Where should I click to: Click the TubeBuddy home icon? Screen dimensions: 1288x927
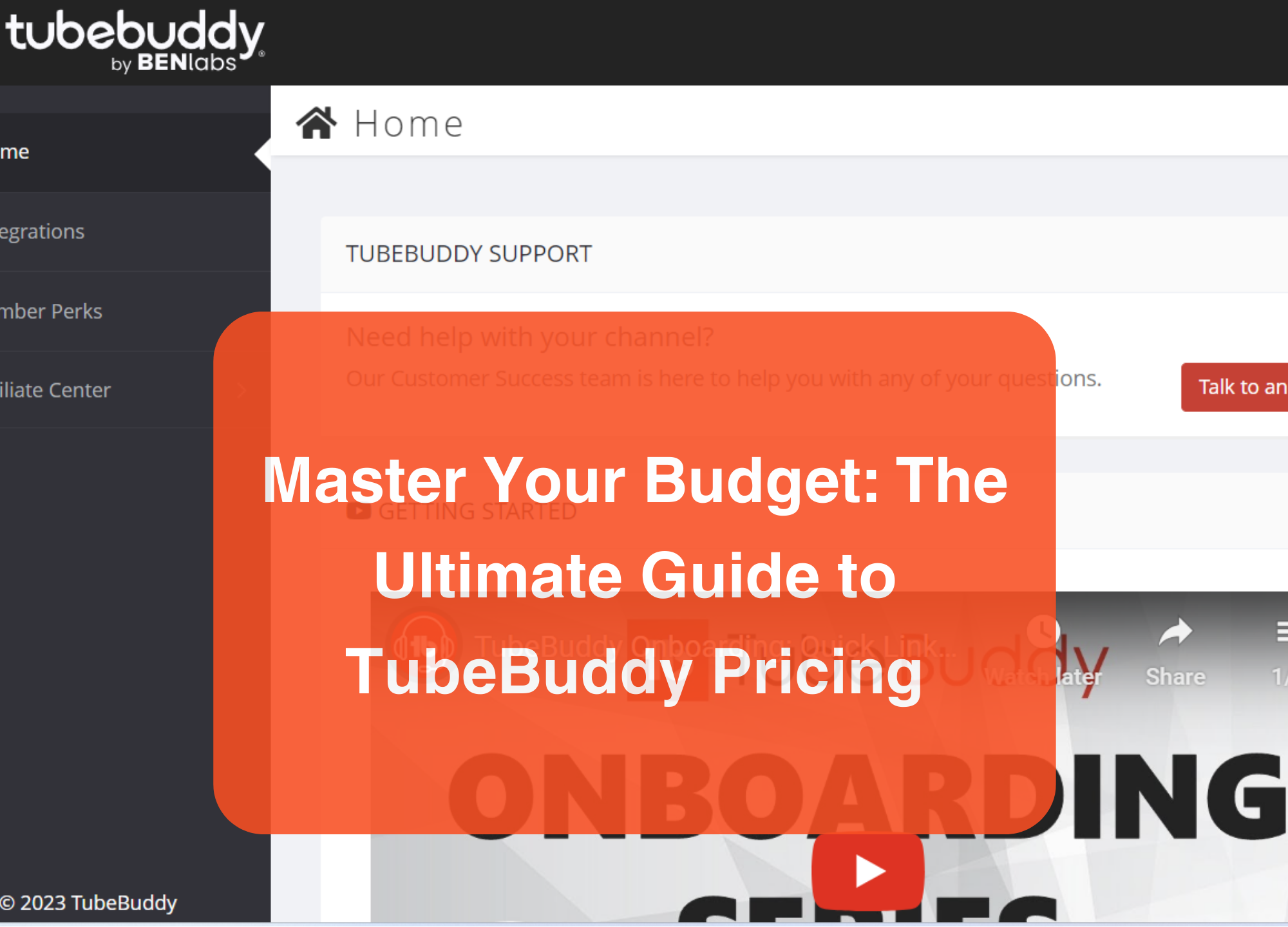(315, 122)
